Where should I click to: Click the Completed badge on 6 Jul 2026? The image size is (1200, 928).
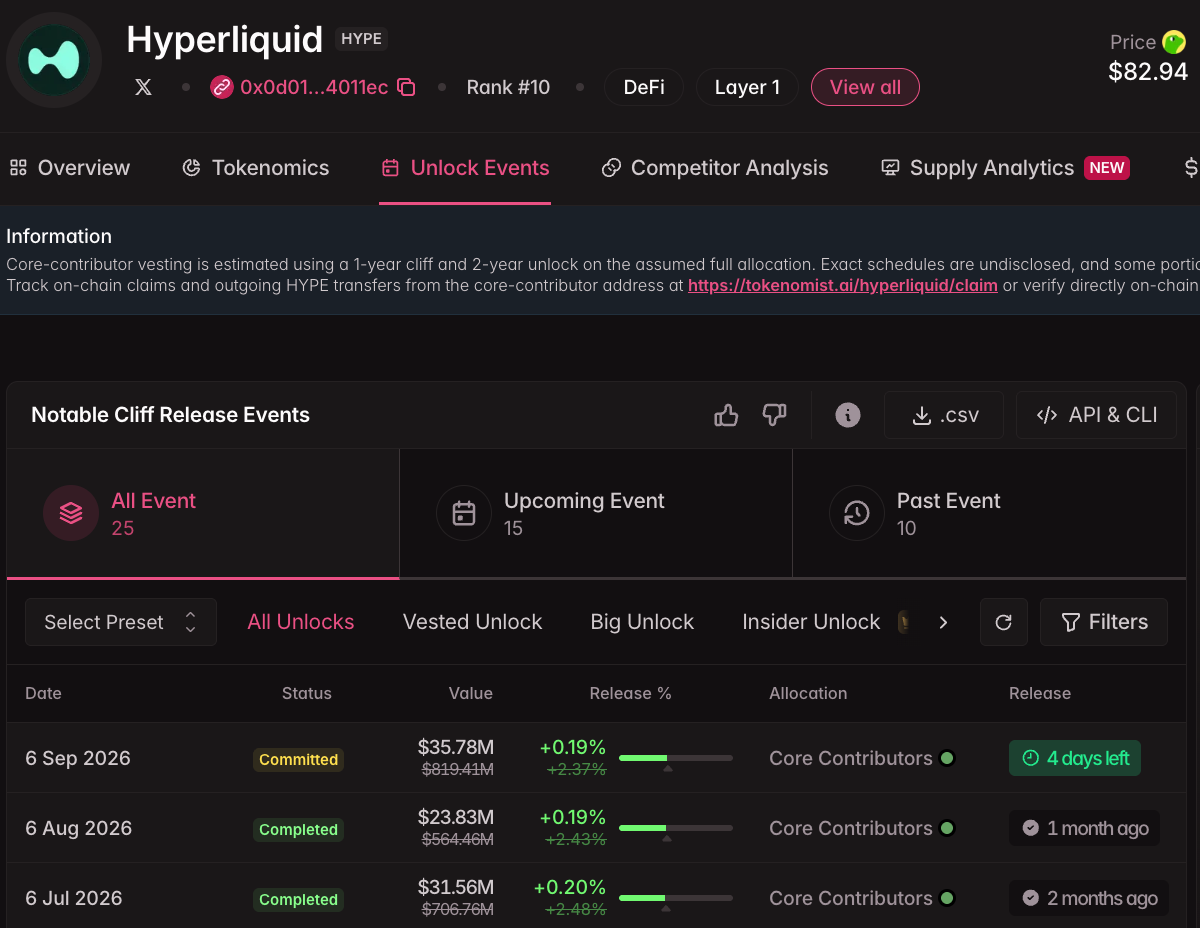coord(298,899)
